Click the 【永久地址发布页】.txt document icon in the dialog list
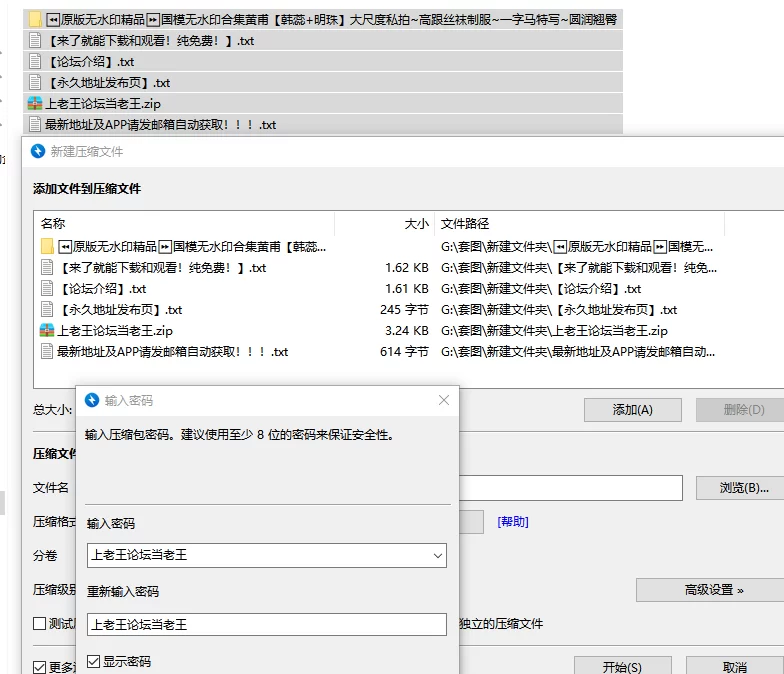This screenshot has height=674, width=784. [47, 309]
